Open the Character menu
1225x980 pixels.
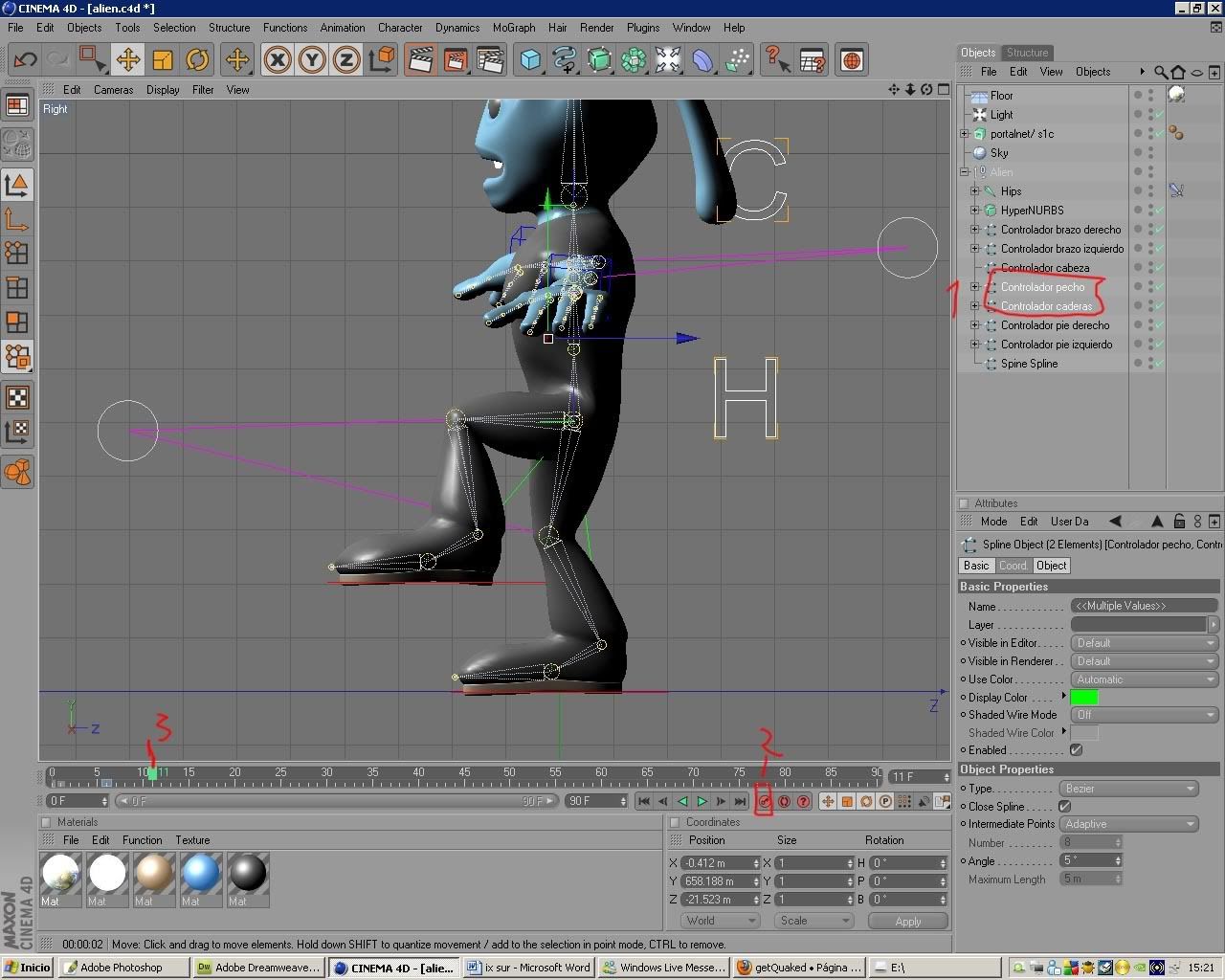pyautogui.click(x=400, y=28)
